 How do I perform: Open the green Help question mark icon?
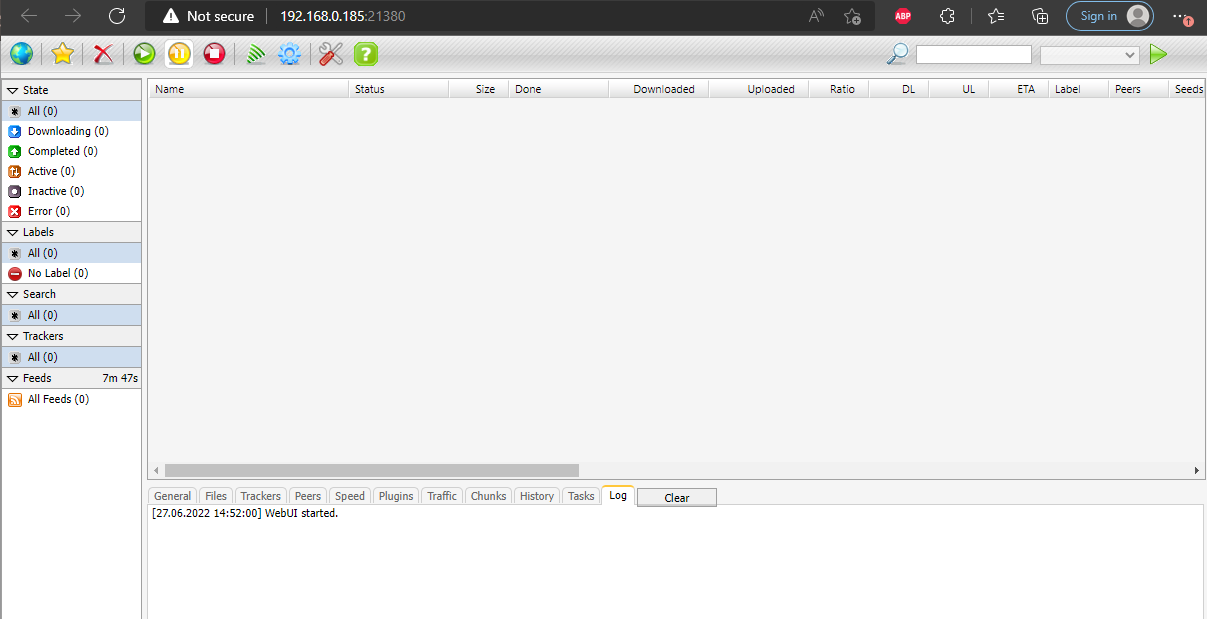[x=366, y=54]
